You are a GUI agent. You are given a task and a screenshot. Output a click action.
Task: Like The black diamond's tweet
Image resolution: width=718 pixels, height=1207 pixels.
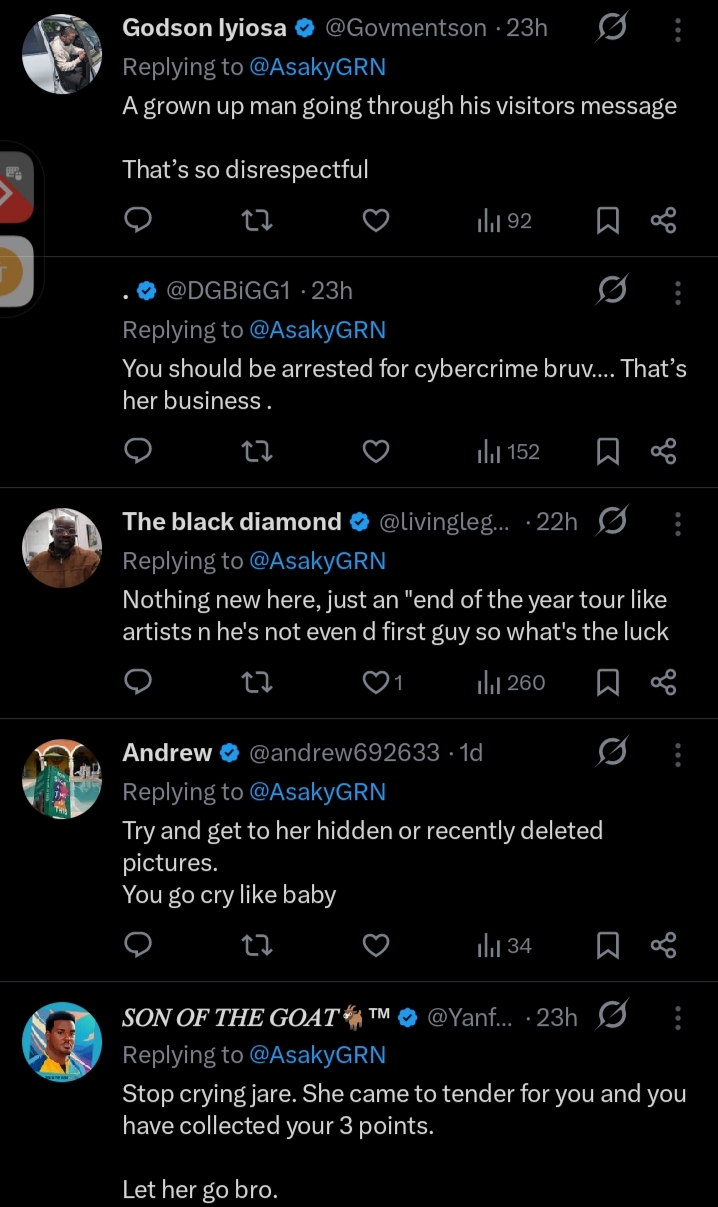click(376, 683)
